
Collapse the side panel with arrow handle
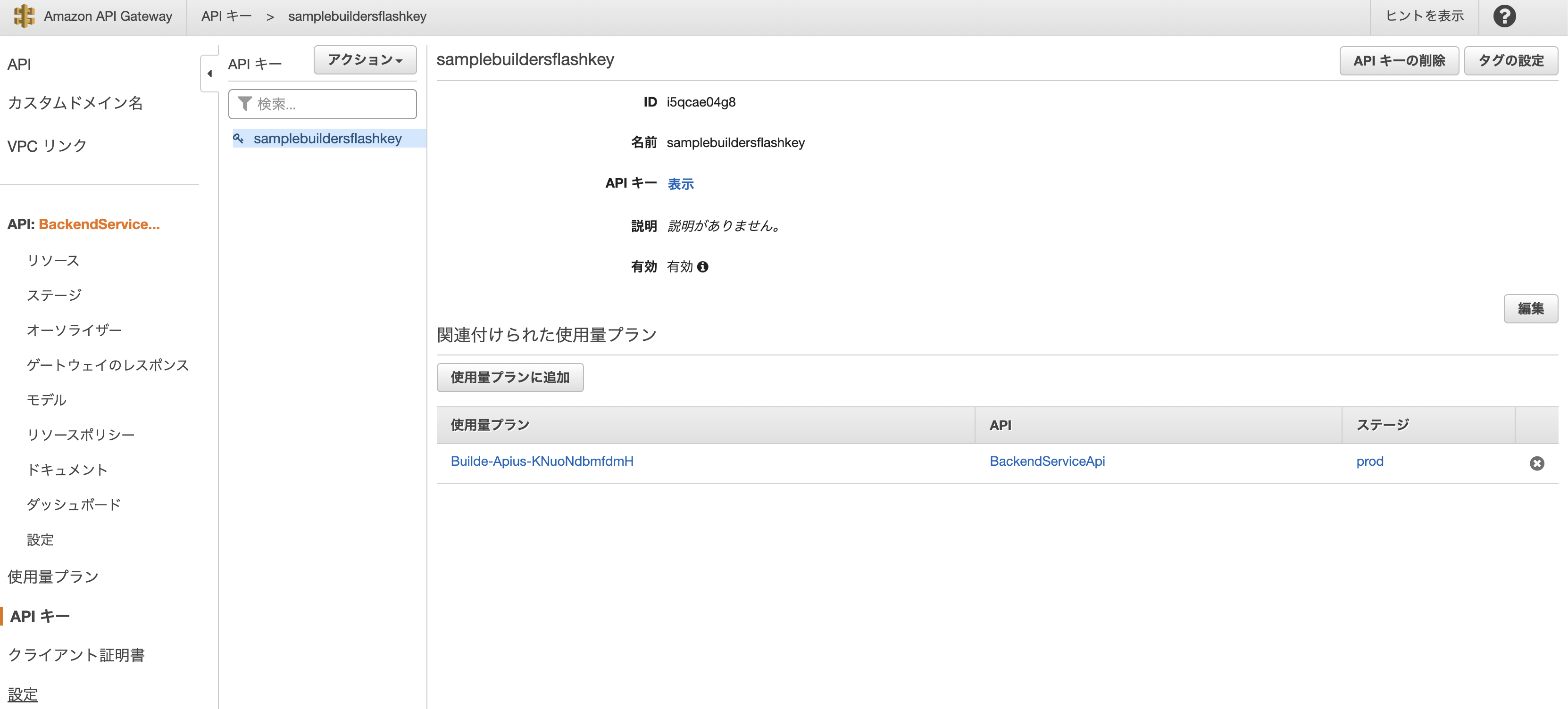point(209,74)
